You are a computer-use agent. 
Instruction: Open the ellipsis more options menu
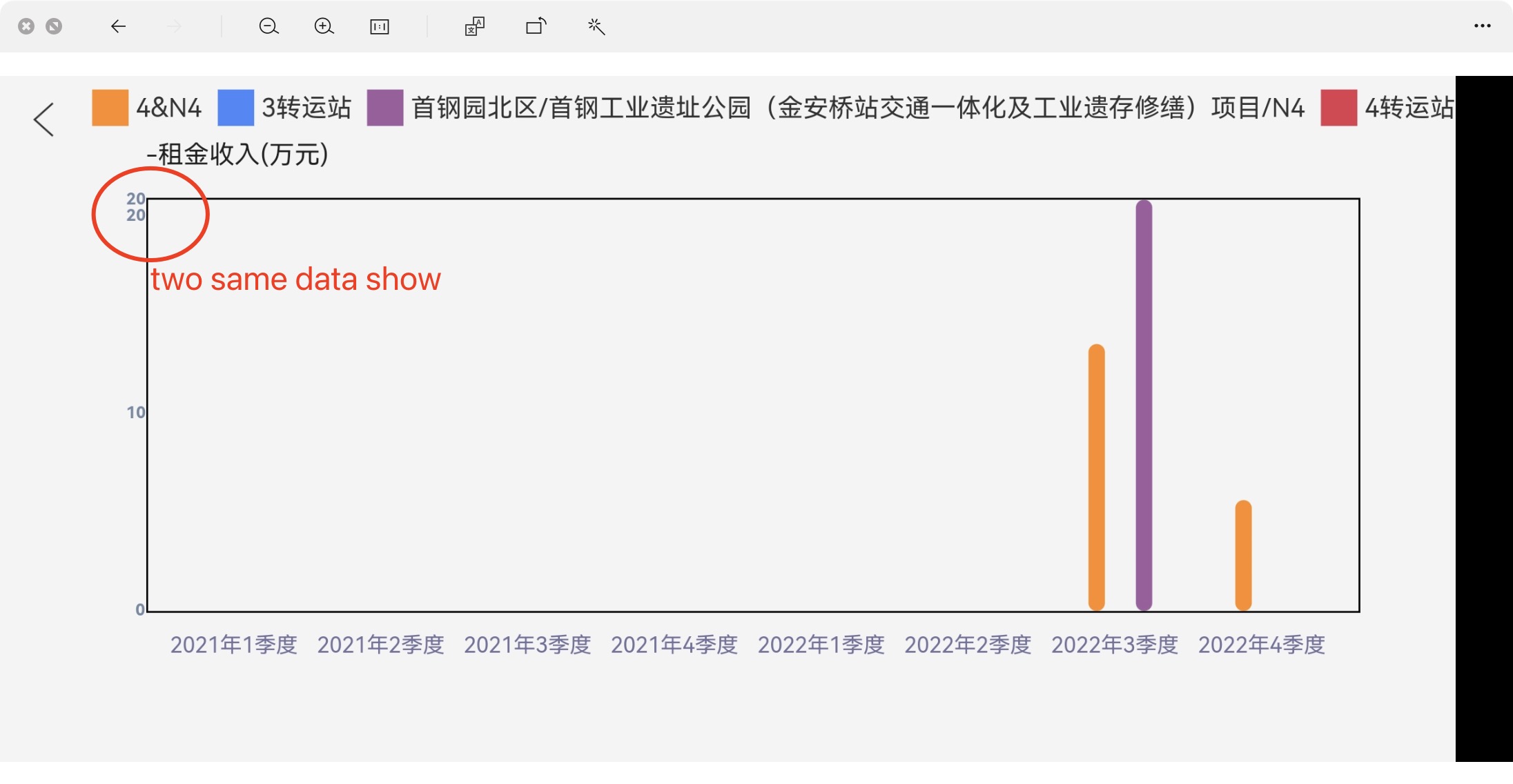pyautogui.click(x=1482, y=26)
